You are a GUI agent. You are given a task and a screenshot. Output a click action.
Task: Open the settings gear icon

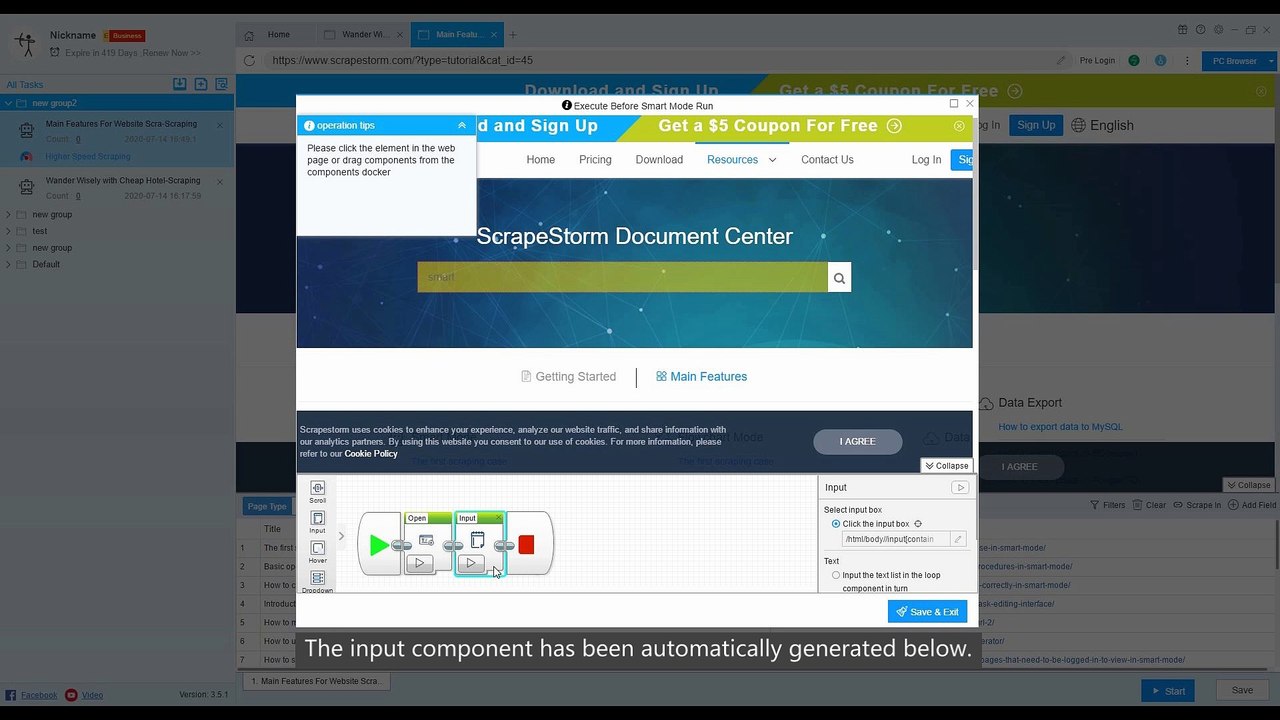pyautogui.click(x=1217, y=30)
